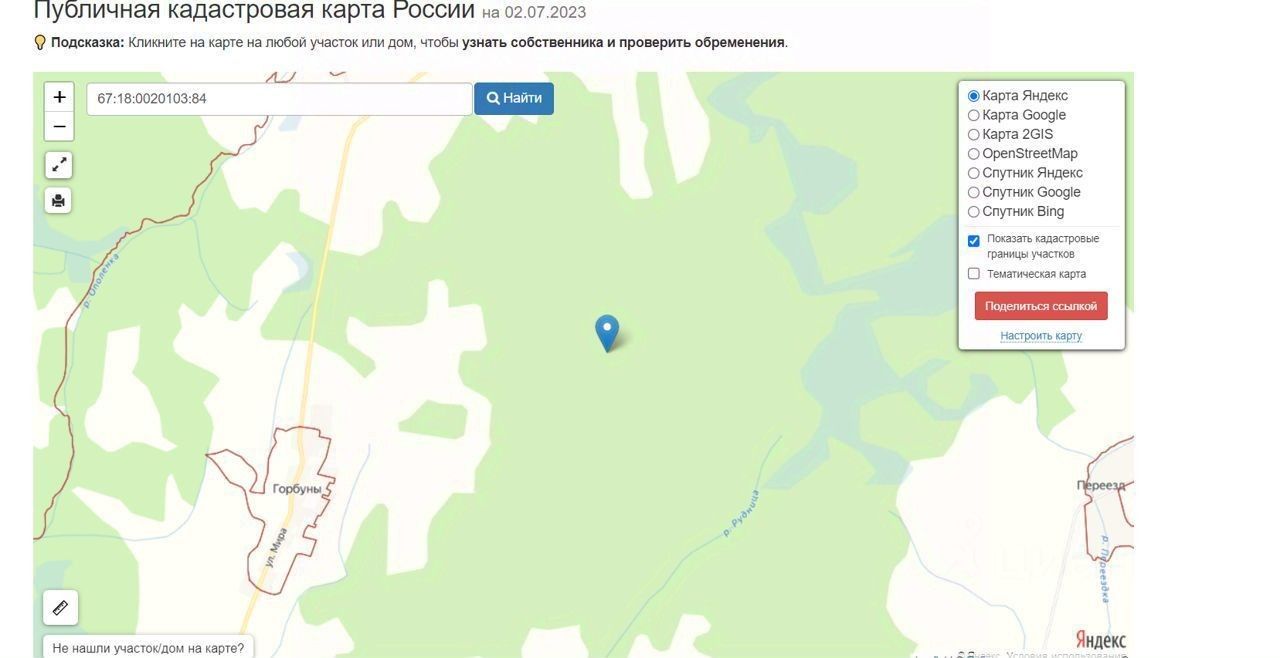Open the Настроить карту link
This screenshot has height=658, width=1280.
click(x=1041, y=336)
